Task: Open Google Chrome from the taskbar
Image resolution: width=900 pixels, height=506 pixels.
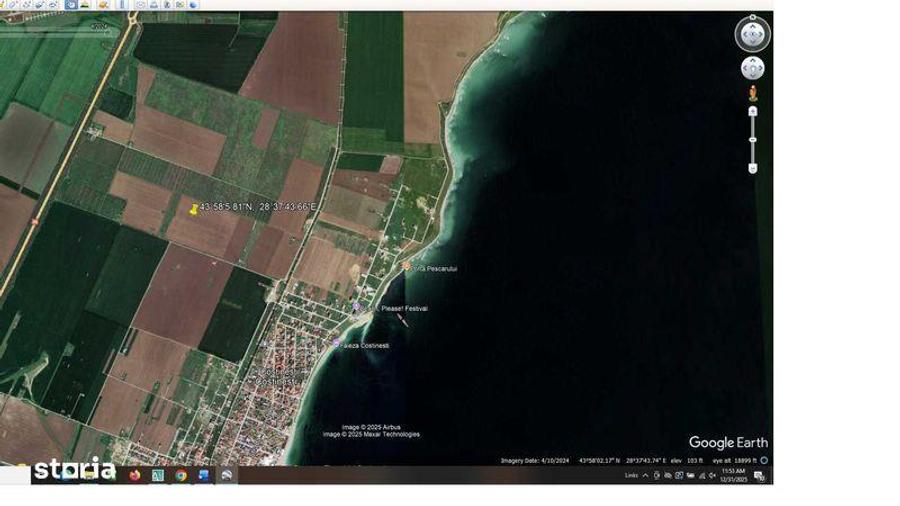Action: click(x=181, y=475)
